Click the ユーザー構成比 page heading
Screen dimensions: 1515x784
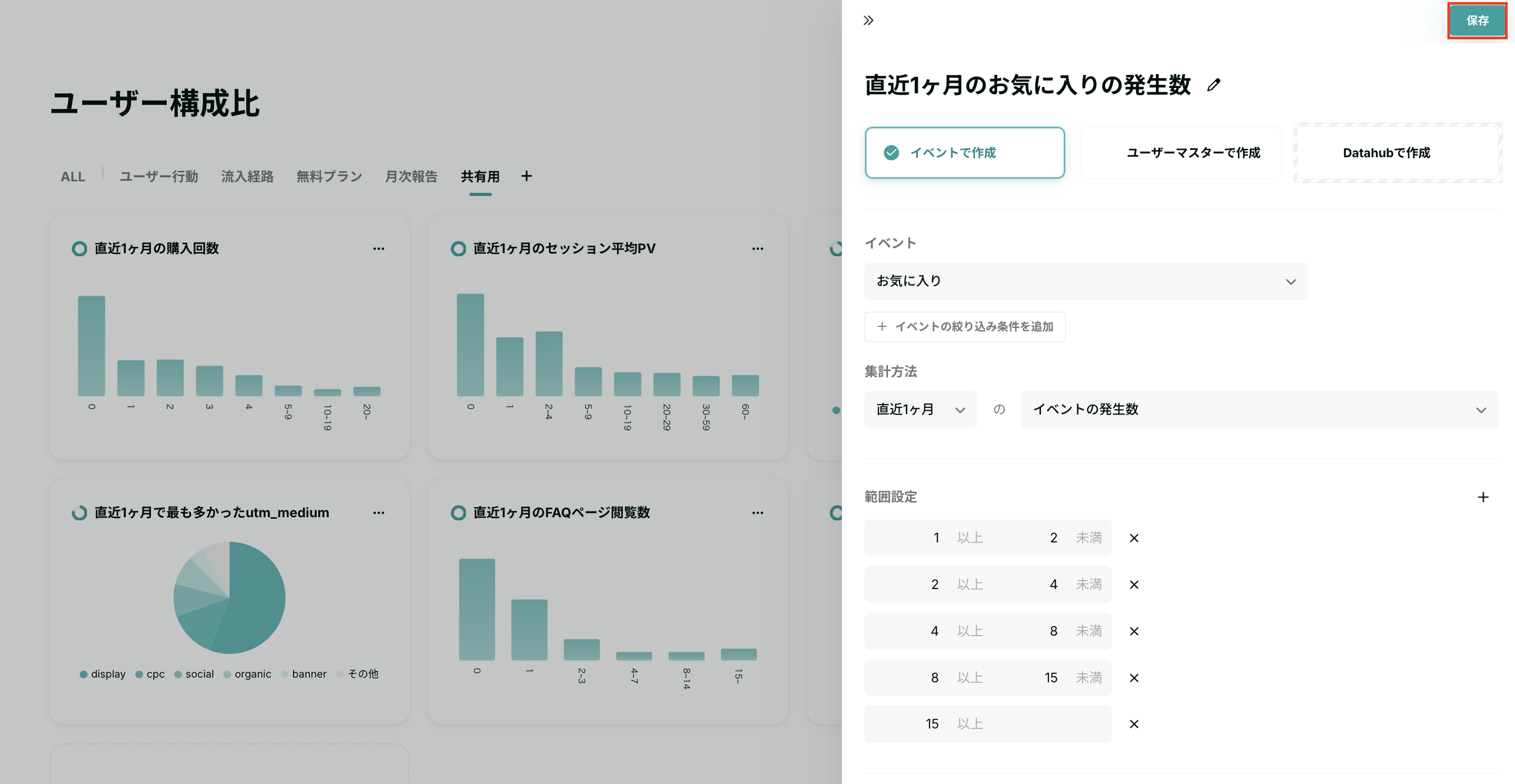155,104
